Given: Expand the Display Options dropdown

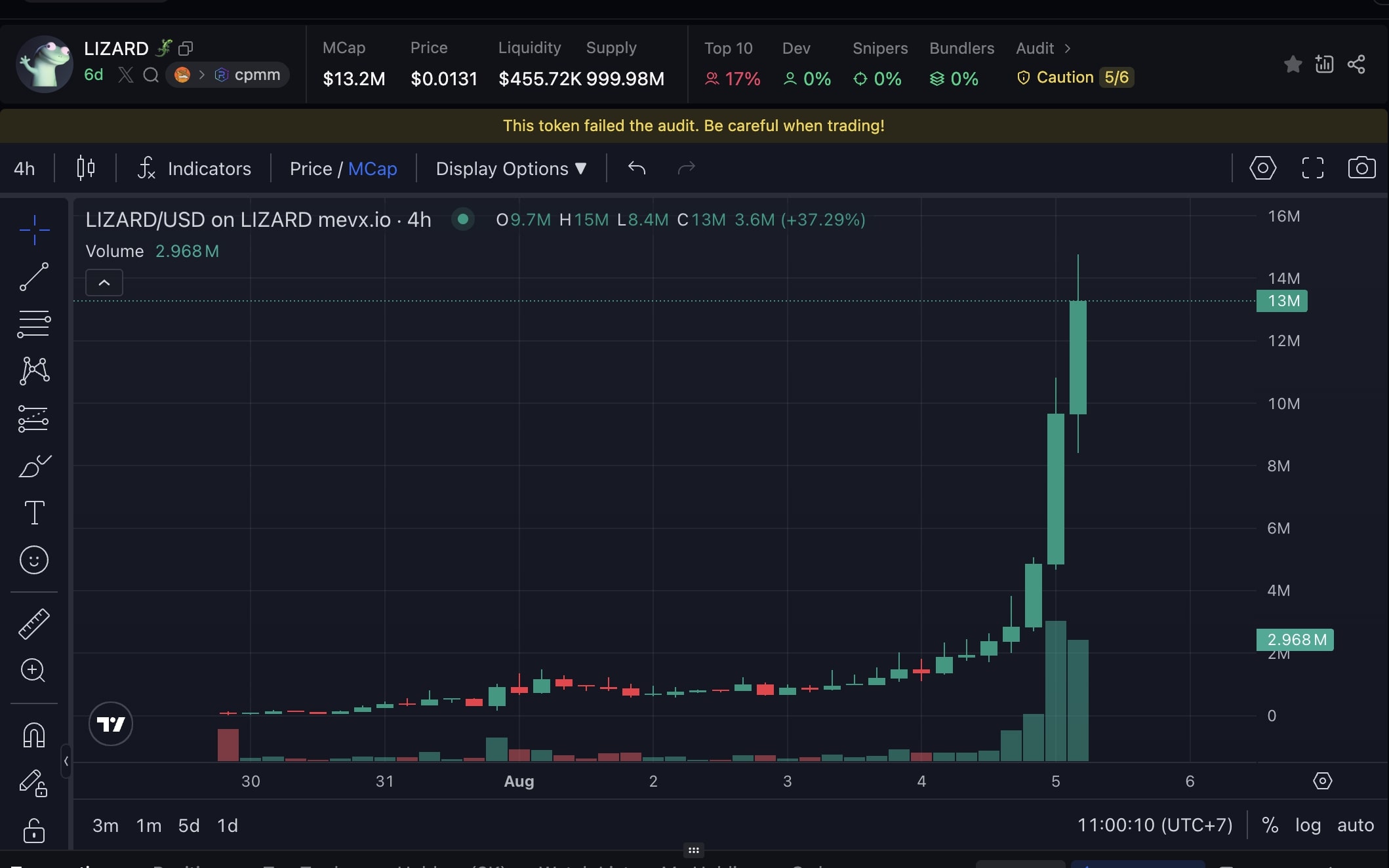Looking at the screenshot, I should 511,168.
